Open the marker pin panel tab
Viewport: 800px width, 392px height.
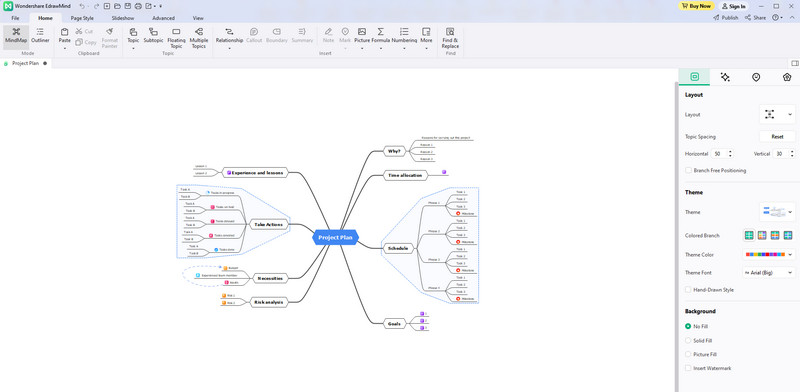pos(756,77)
